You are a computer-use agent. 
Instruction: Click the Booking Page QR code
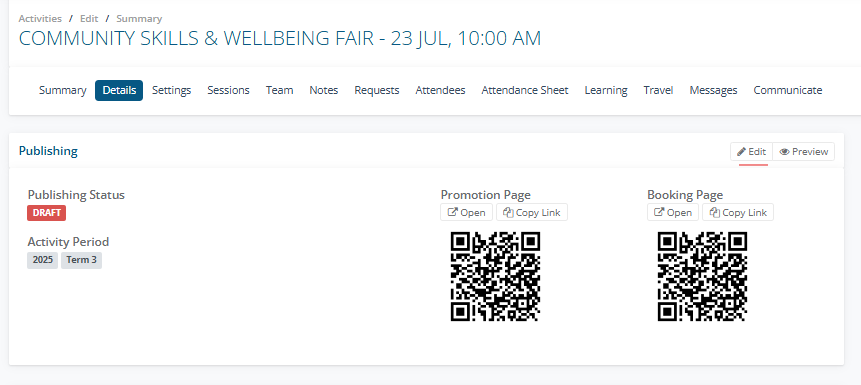702,276
